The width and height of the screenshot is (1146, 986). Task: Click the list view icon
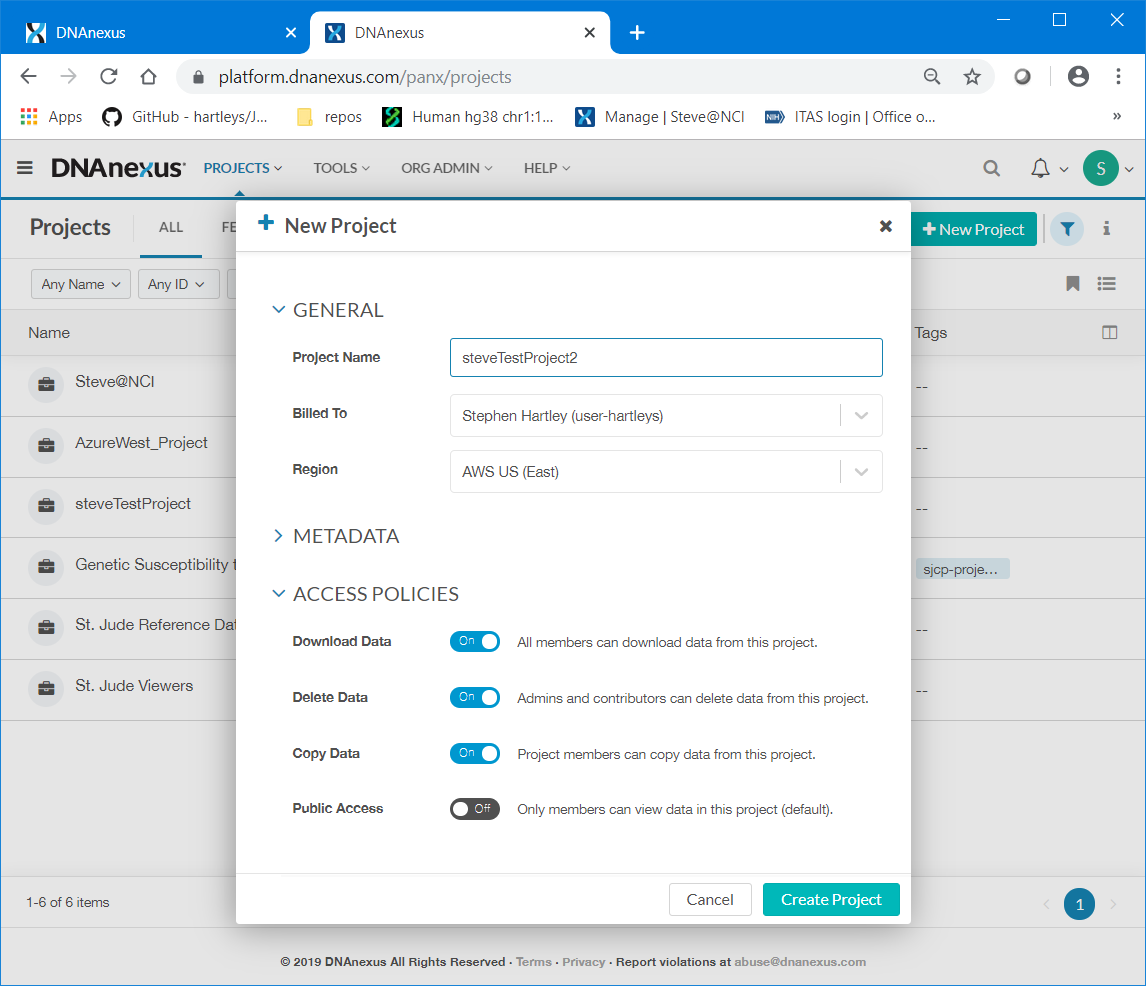click(x=1106, y=284)
